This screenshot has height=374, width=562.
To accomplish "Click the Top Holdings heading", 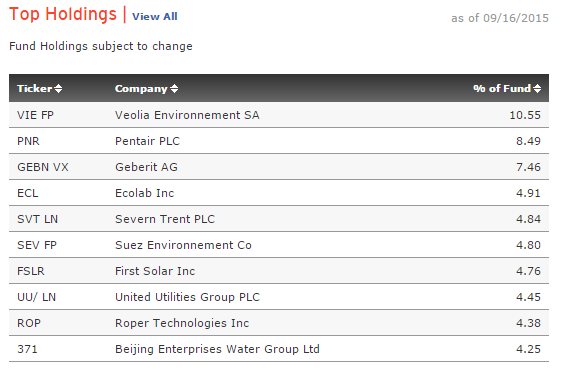I will (x=63, y=14).
